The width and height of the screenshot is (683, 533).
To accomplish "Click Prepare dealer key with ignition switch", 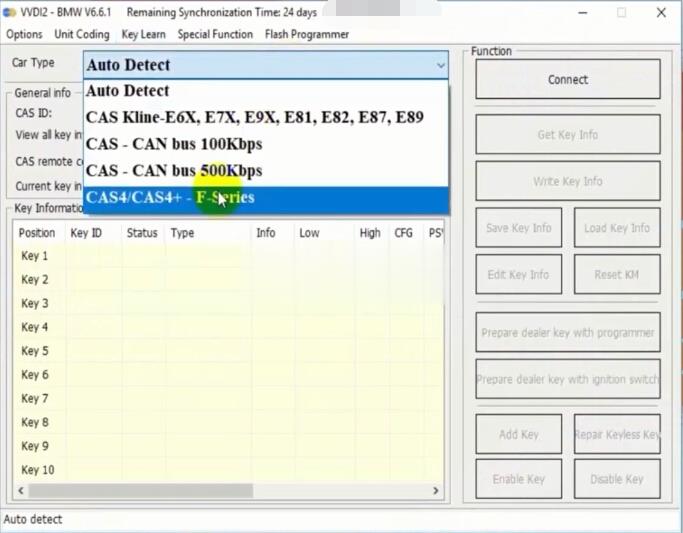I will click(568, 379).
